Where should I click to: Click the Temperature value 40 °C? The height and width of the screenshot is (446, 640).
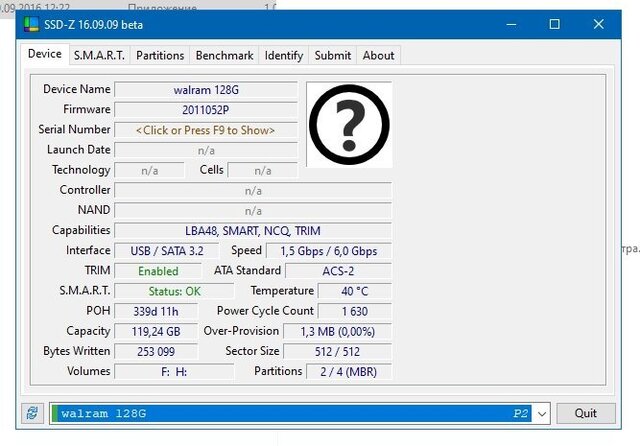pos(354,291)
